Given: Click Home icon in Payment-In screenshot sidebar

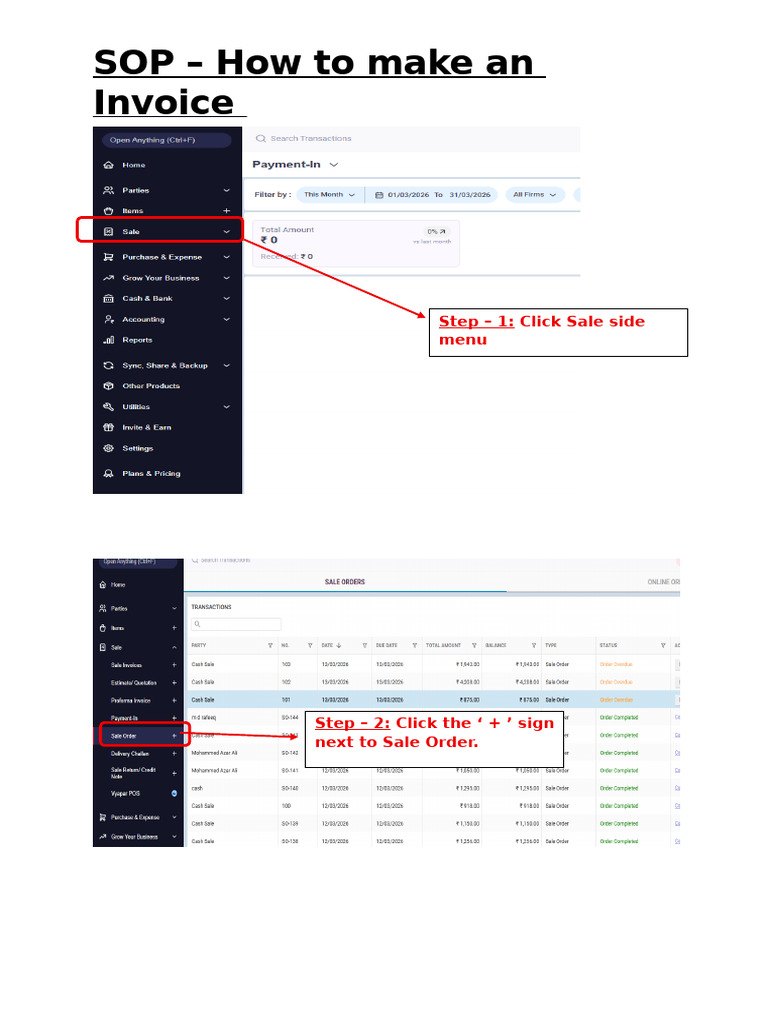Looking at the screenshot, I should pos(108,165).
